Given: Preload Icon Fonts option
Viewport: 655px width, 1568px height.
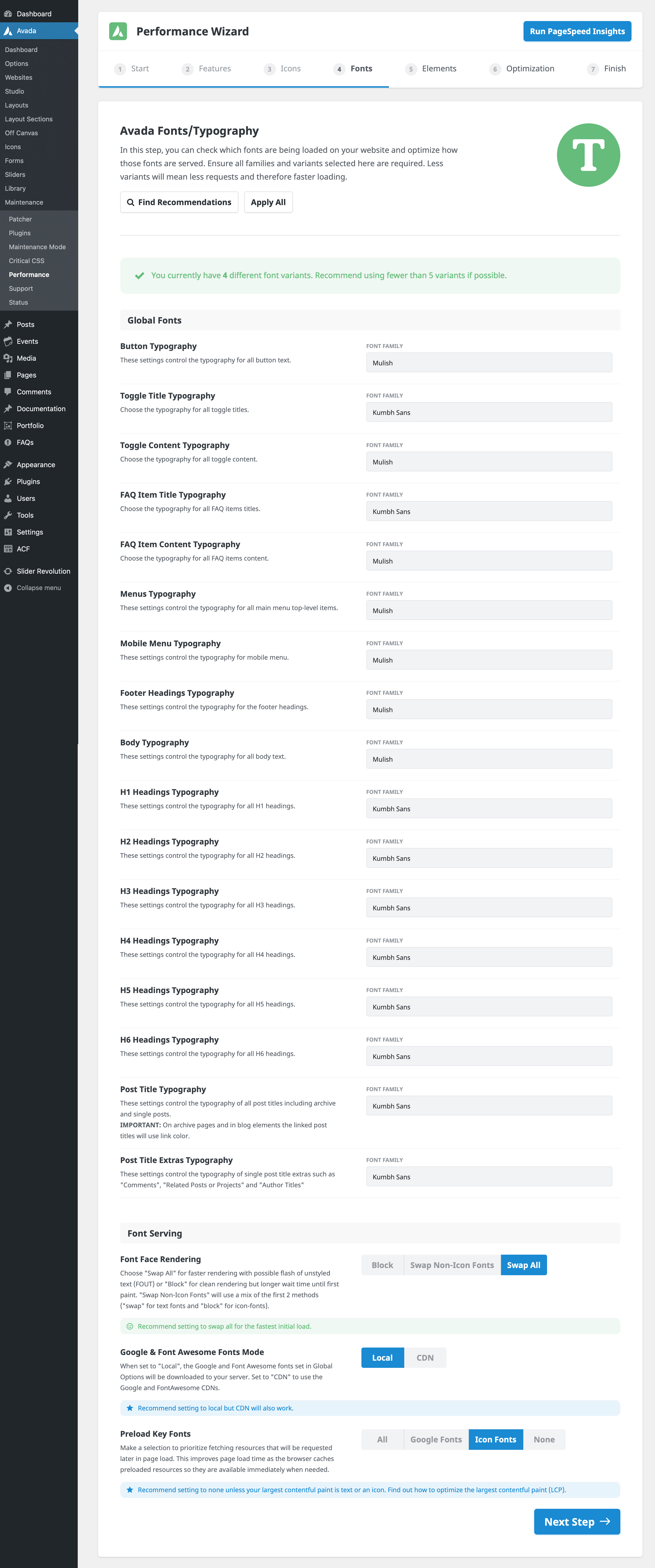Looking at the screenshot, I should click(496, 1440).
